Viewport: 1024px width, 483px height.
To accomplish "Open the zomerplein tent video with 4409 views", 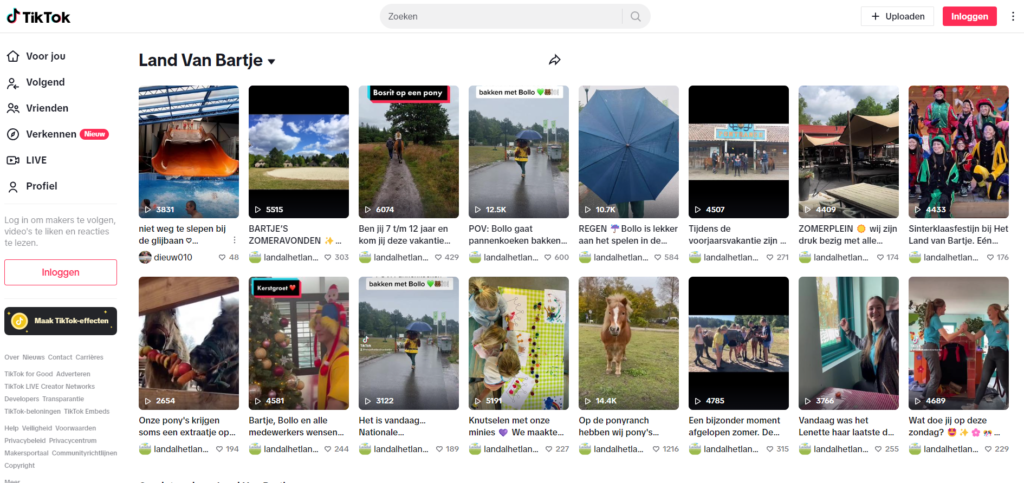I will tap(848, 151).
